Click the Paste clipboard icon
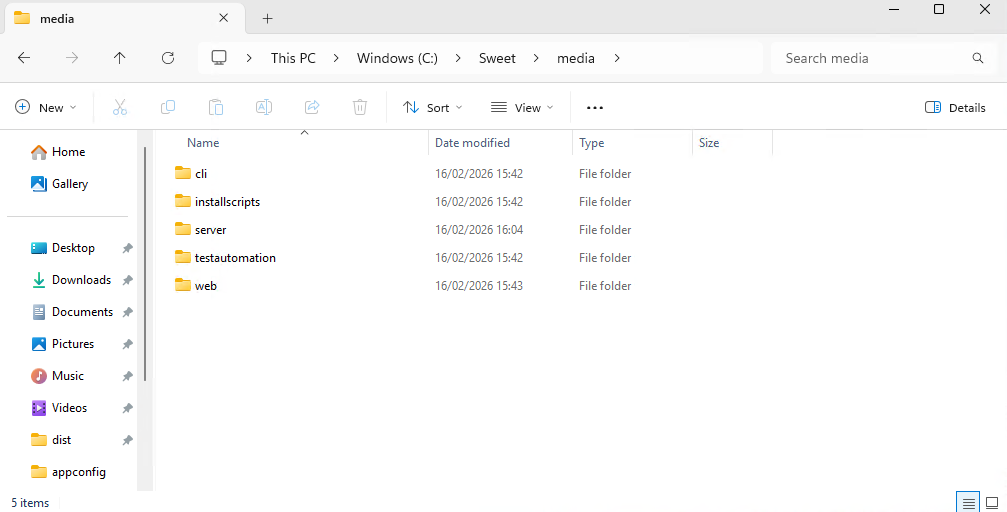1007x512 pixels. 216,107
